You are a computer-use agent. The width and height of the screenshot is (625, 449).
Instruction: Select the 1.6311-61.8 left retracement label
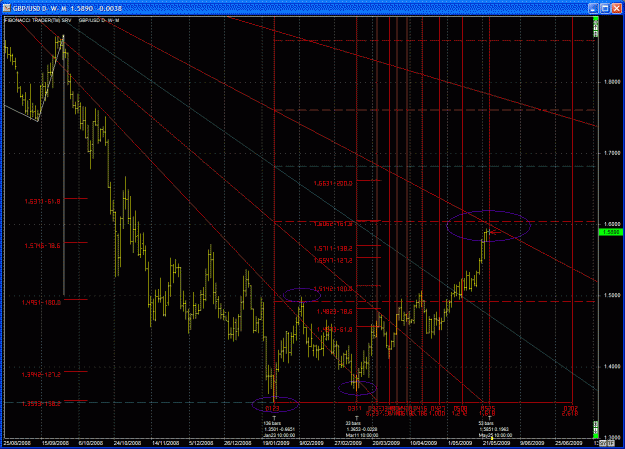point(43,202)
